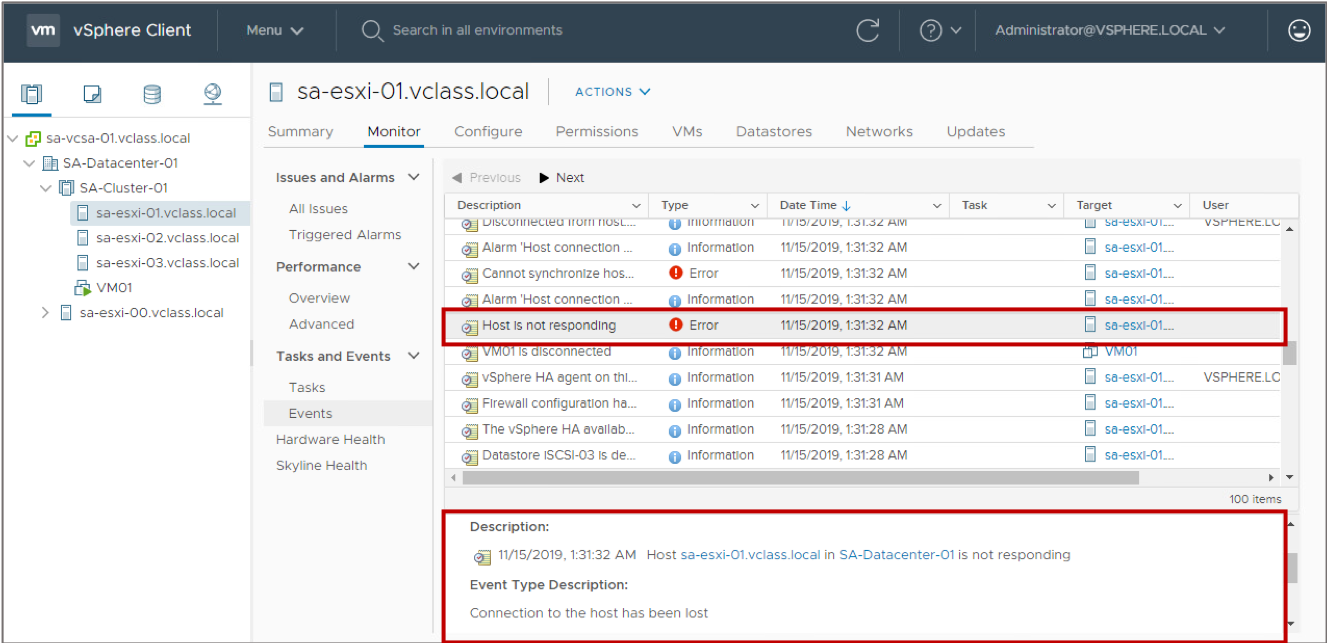Open Triggered Alarms in Monitor sidebar
Viewport: 1327px width, 643px height.
[345, 235]
